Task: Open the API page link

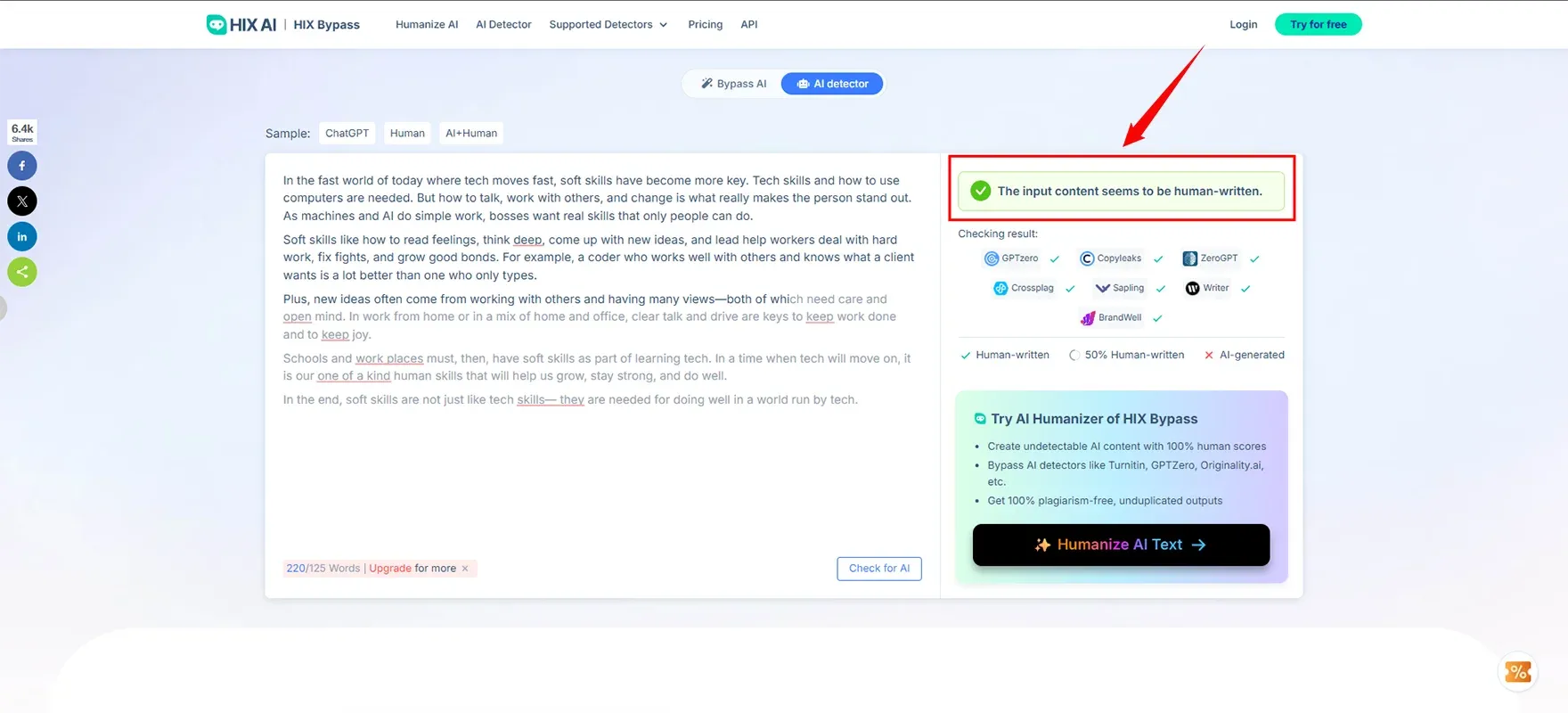Action: [x=749, y=24]
